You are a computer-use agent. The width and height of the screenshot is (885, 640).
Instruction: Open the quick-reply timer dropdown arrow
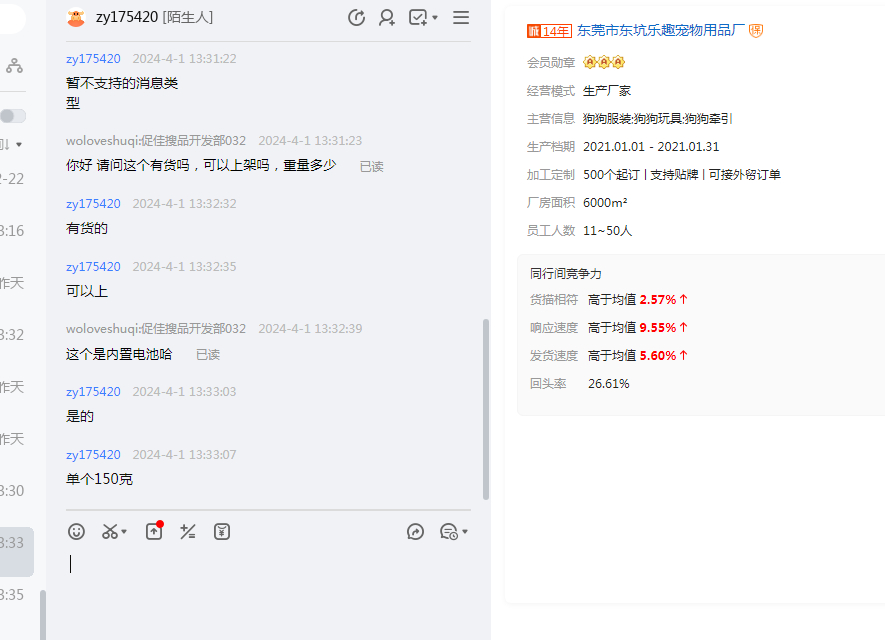click(465, 533)
